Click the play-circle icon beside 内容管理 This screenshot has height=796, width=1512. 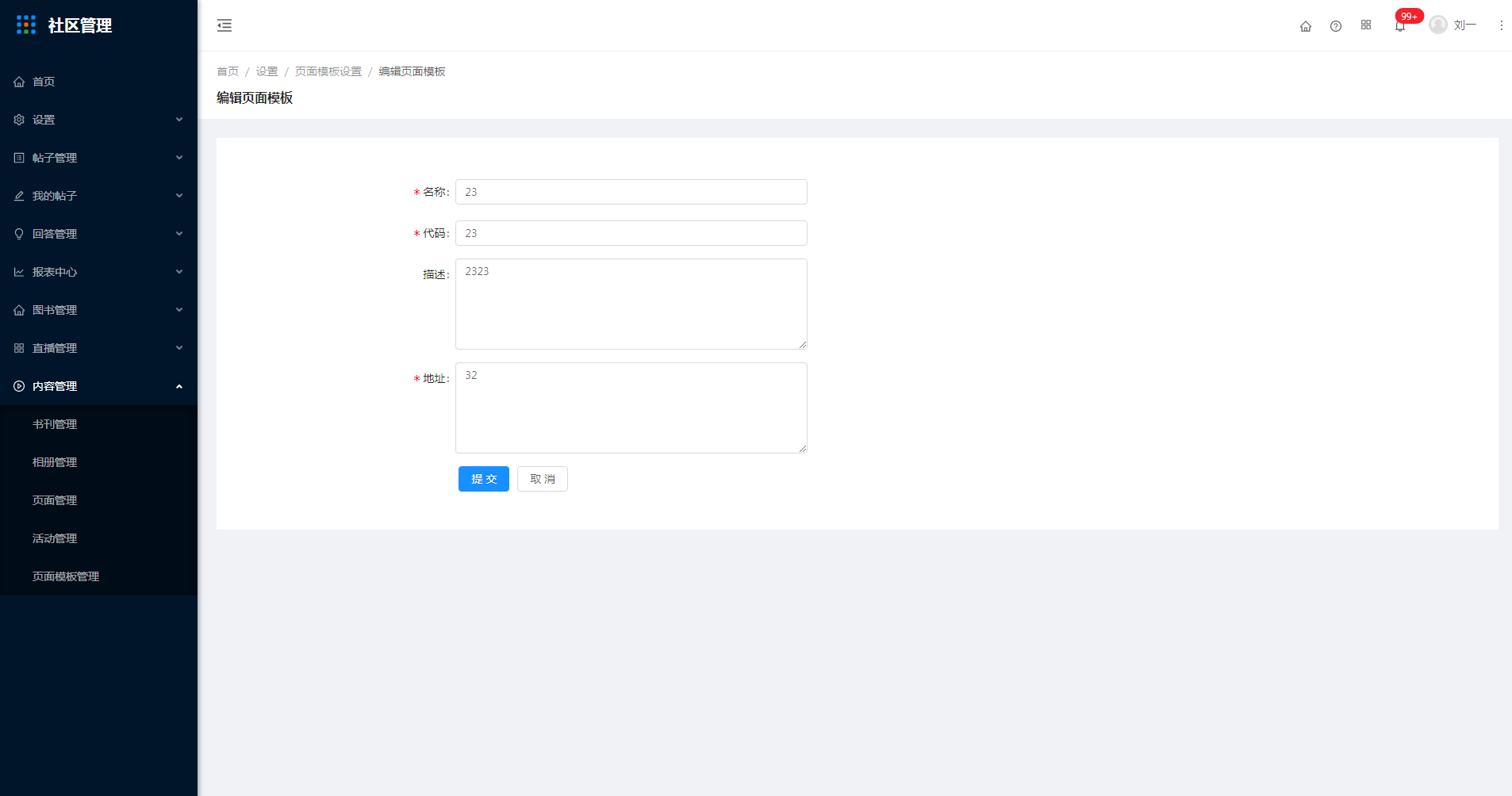click(19, 386)
